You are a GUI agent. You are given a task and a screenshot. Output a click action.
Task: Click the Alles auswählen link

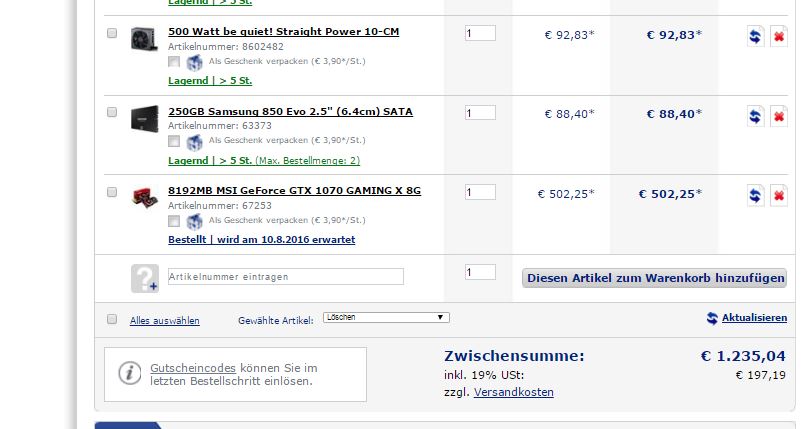point(165,320)
